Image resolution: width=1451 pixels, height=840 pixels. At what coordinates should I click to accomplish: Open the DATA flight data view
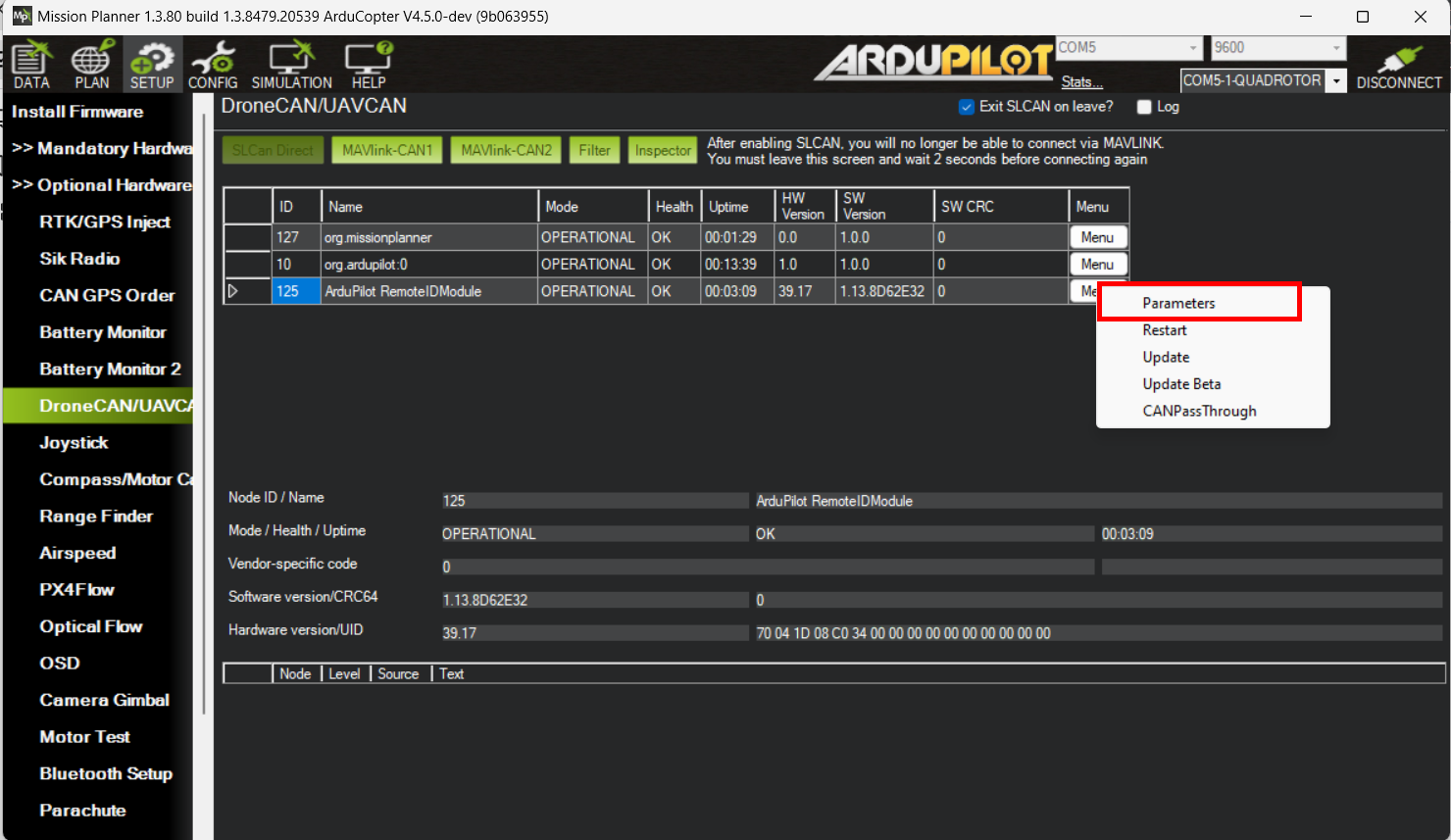[x=31, y=65]
